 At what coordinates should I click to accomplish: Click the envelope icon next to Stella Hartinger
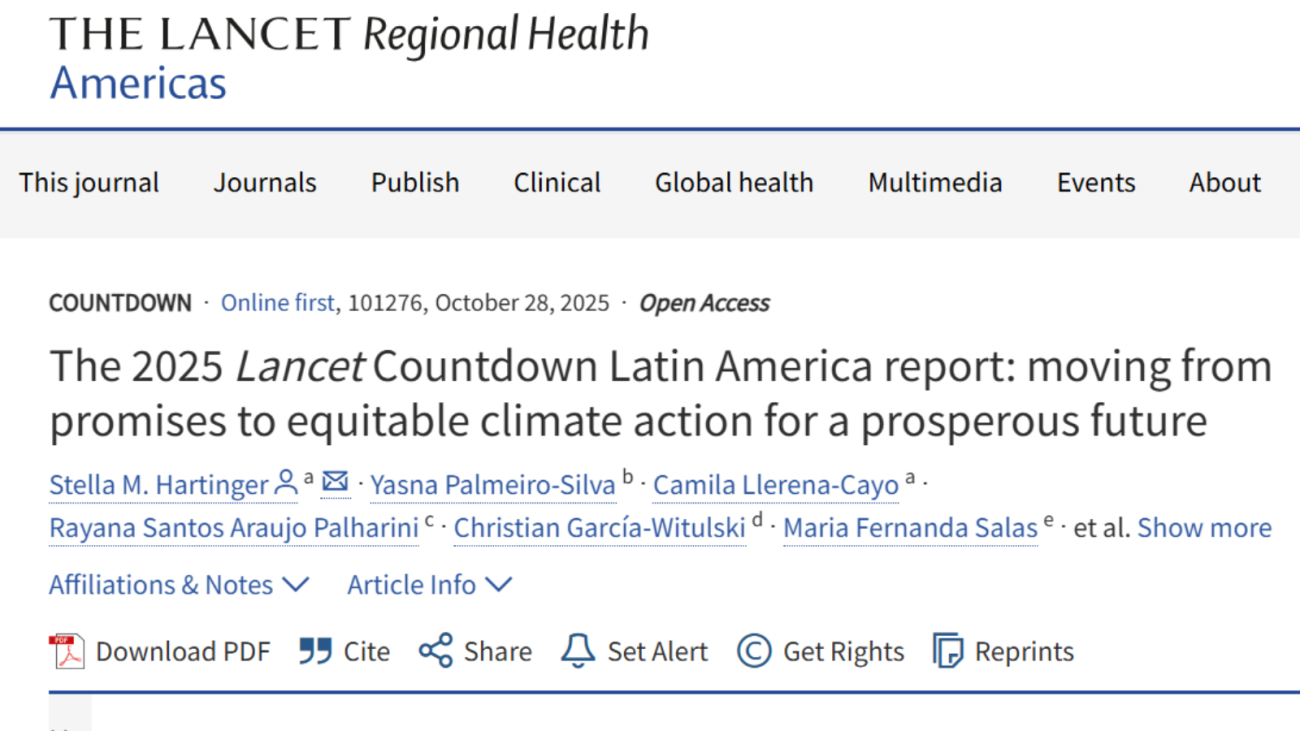coord(335,482)
